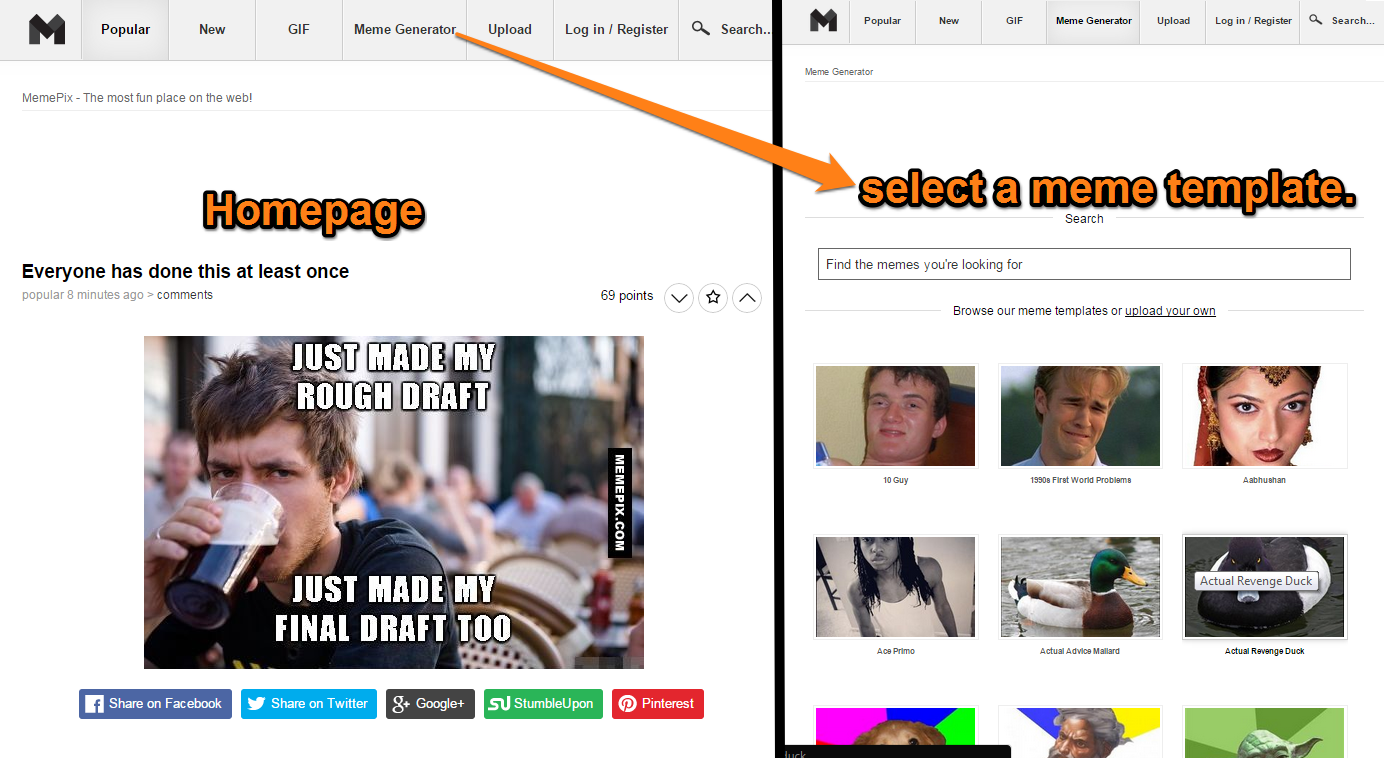Share on StumbleUpon
This screenshot has height=758, width=1384.
544,704
